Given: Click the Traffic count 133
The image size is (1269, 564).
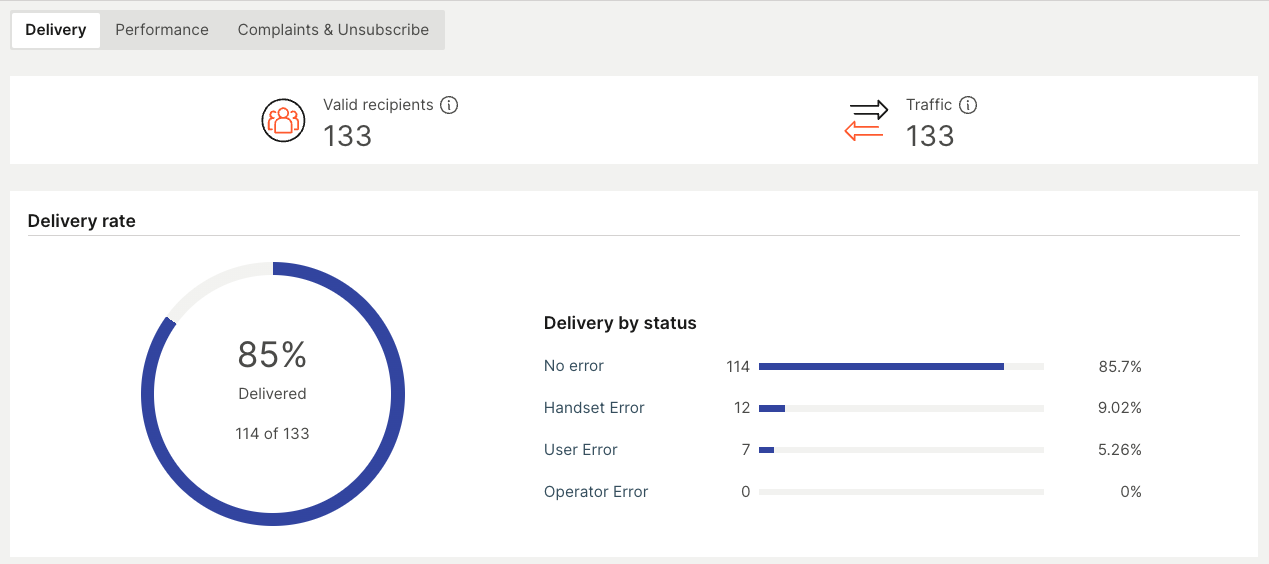Looking at the screenshot, I should 930,136.
